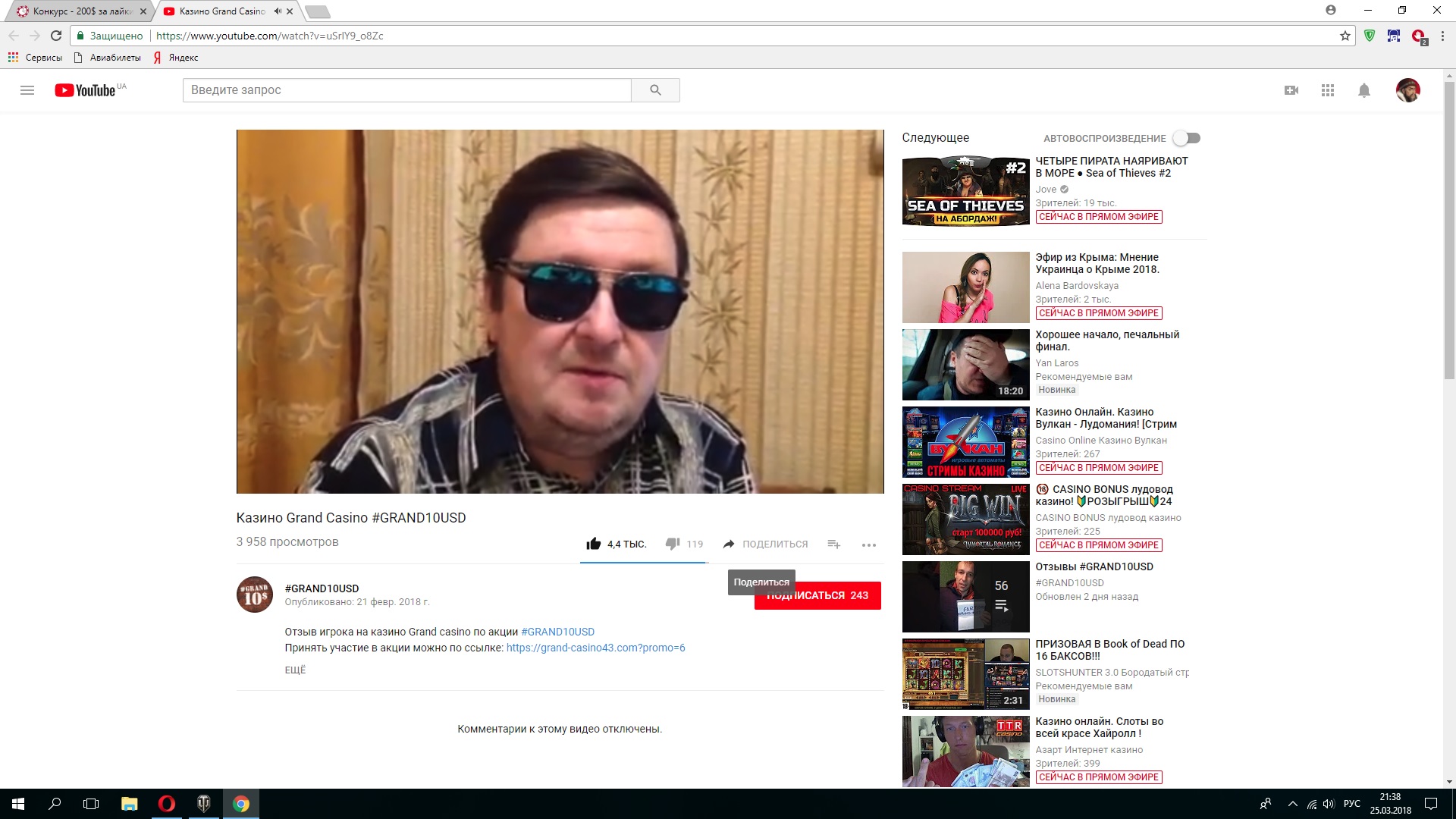Open the grand-casino43.com promo link
This screenshot has width=1456, height=819.
tap(595, 648)
